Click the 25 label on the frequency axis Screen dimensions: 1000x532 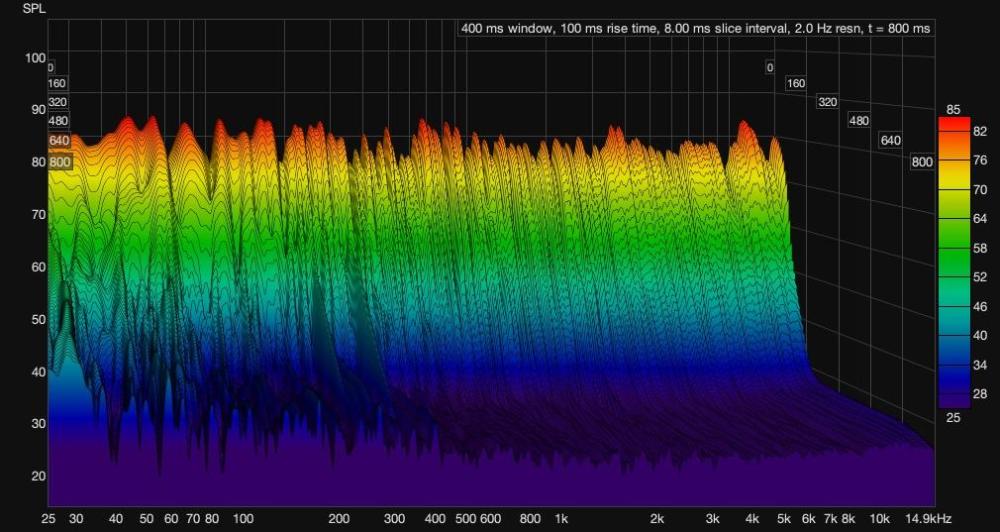[48, 519]
